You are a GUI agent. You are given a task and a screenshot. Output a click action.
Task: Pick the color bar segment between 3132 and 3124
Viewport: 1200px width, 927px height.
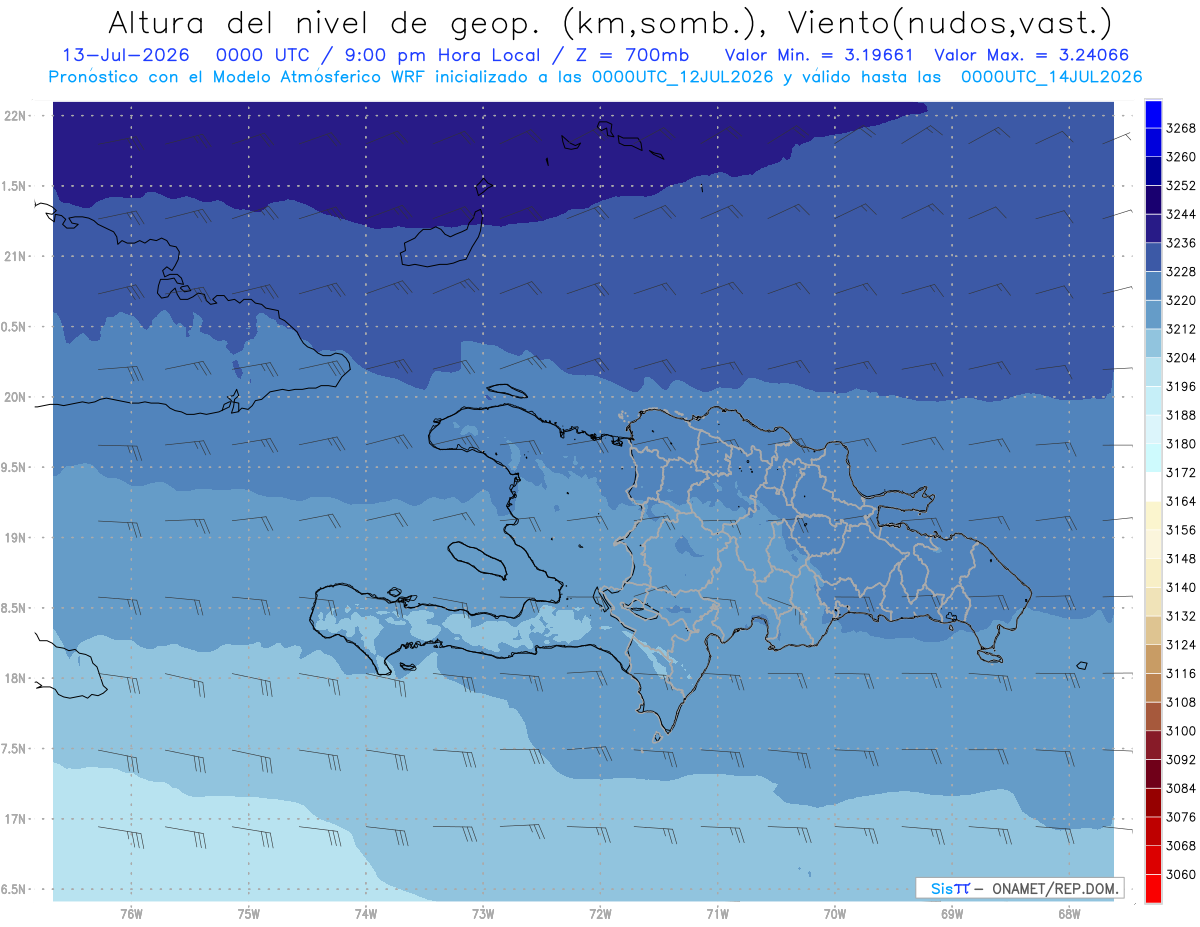pos(1153,630)
